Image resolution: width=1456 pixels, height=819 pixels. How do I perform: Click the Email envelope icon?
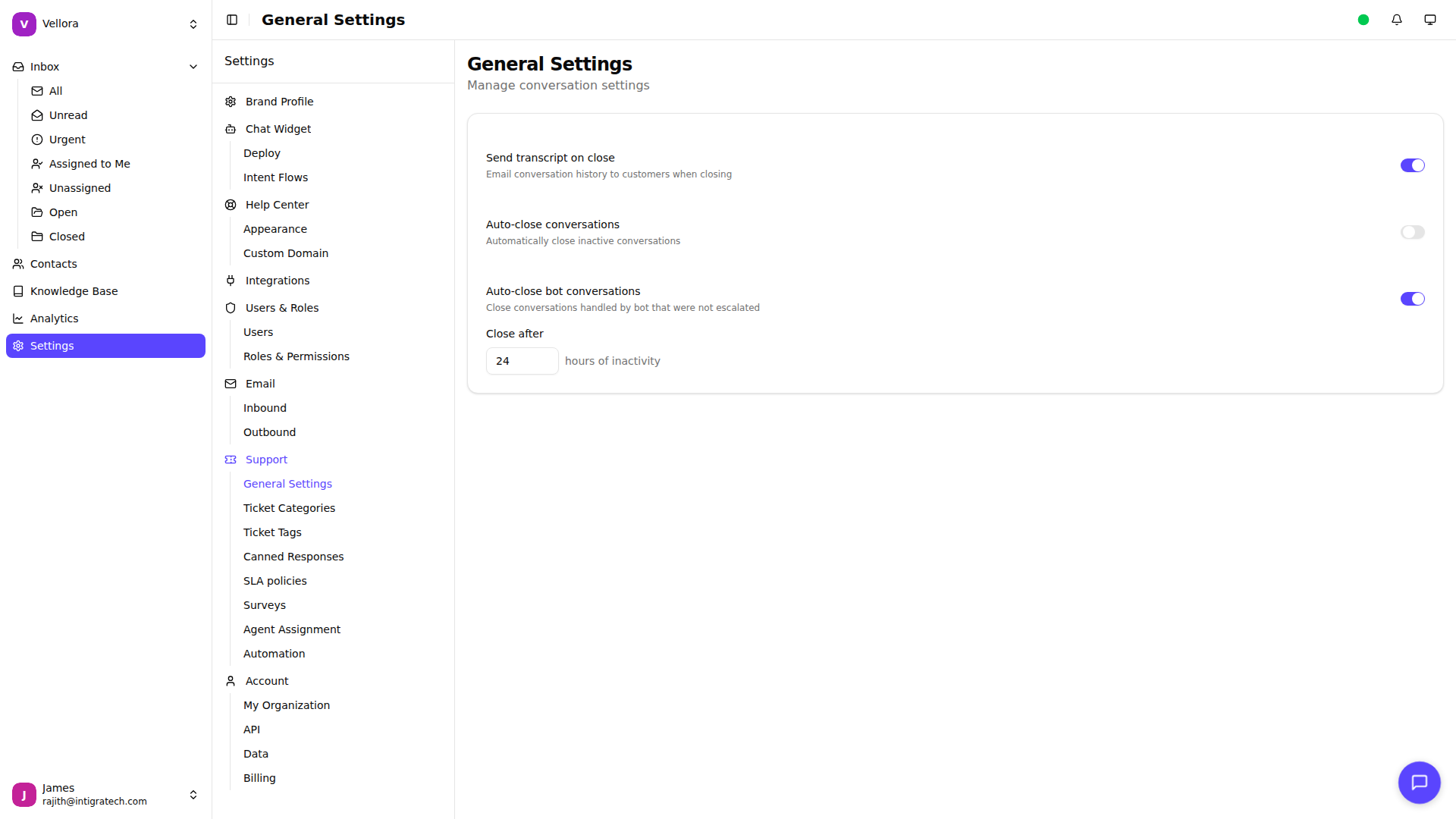coord(231,384)
